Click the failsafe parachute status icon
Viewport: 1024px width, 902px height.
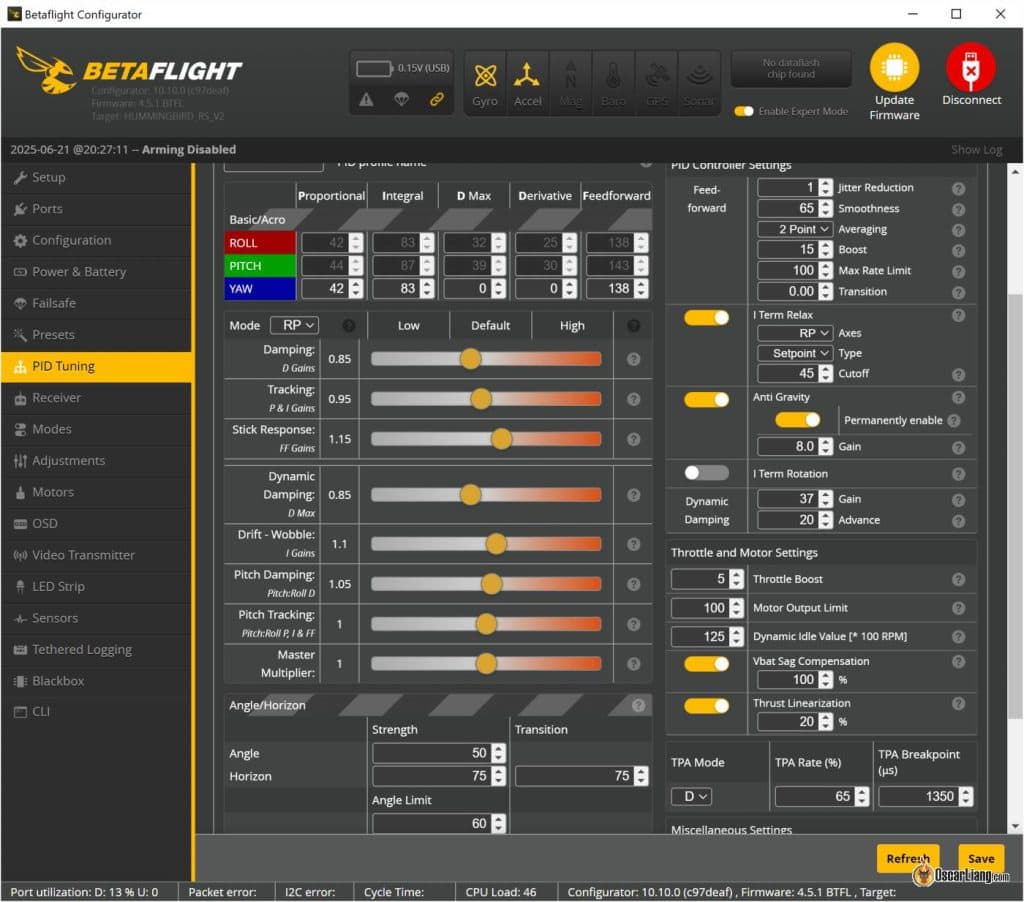tap(401, 99)
